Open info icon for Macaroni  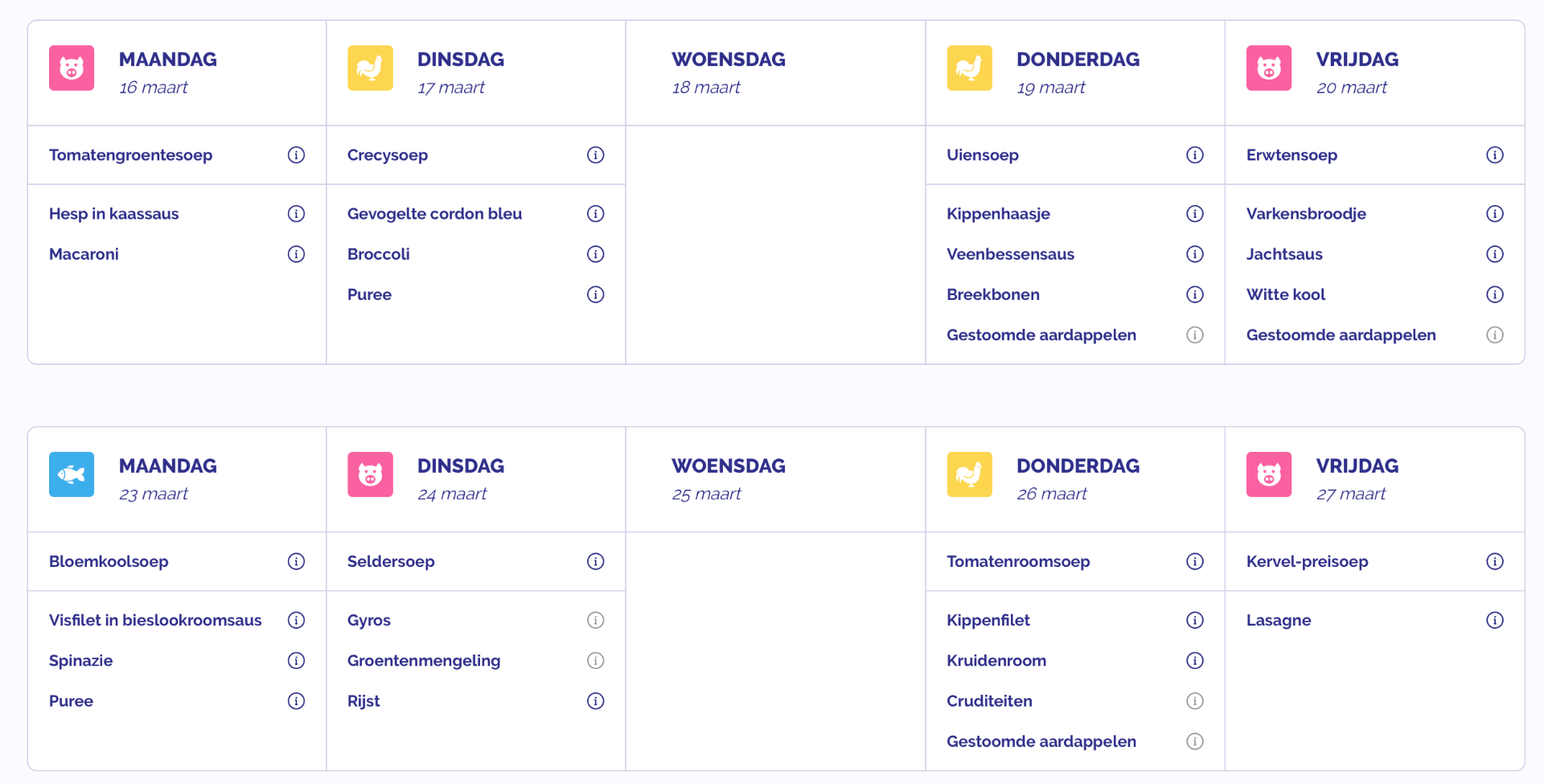click(x=296, y=254)
